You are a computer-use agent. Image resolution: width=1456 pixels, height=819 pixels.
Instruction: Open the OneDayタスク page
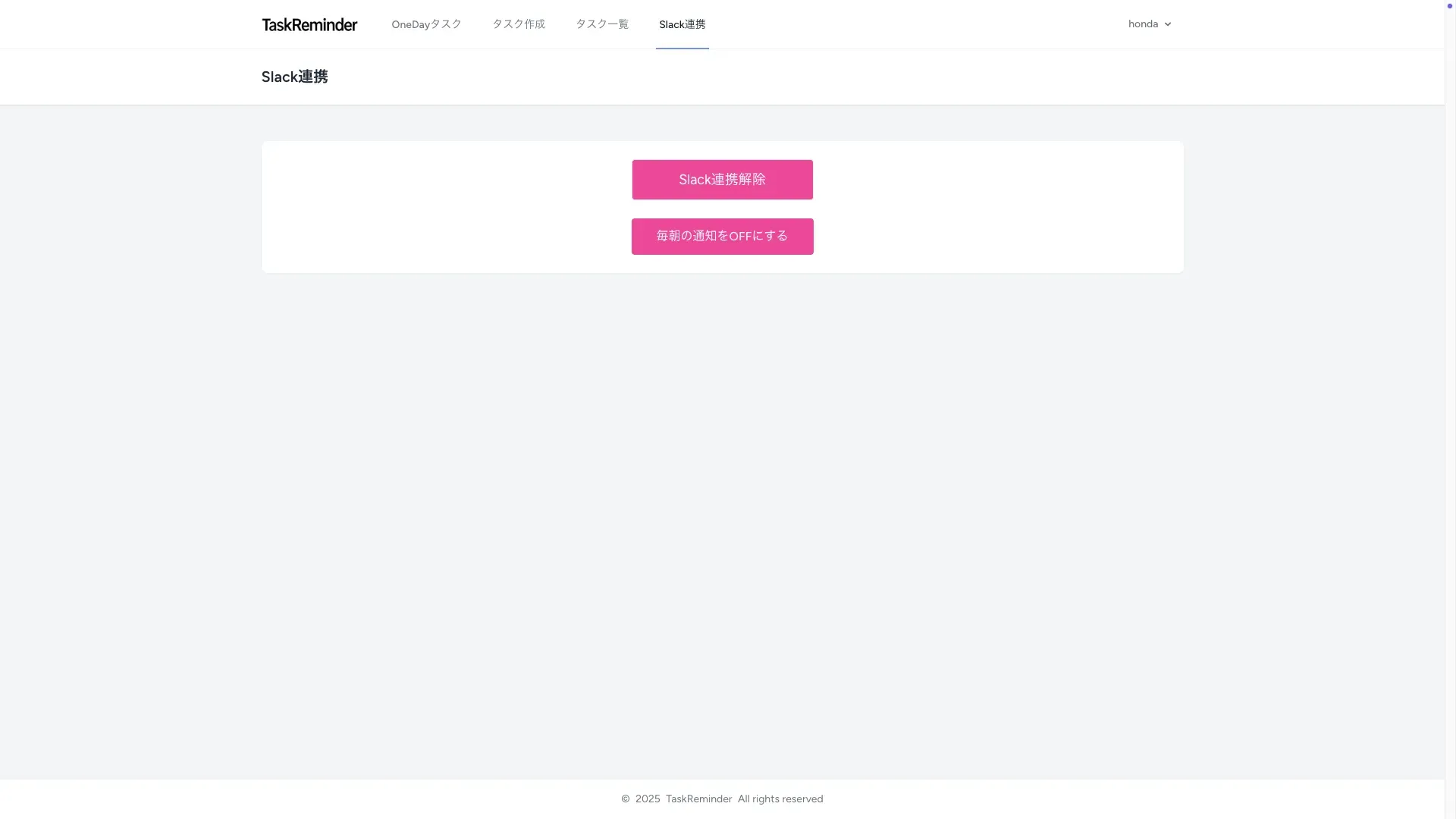coord(426,24)
